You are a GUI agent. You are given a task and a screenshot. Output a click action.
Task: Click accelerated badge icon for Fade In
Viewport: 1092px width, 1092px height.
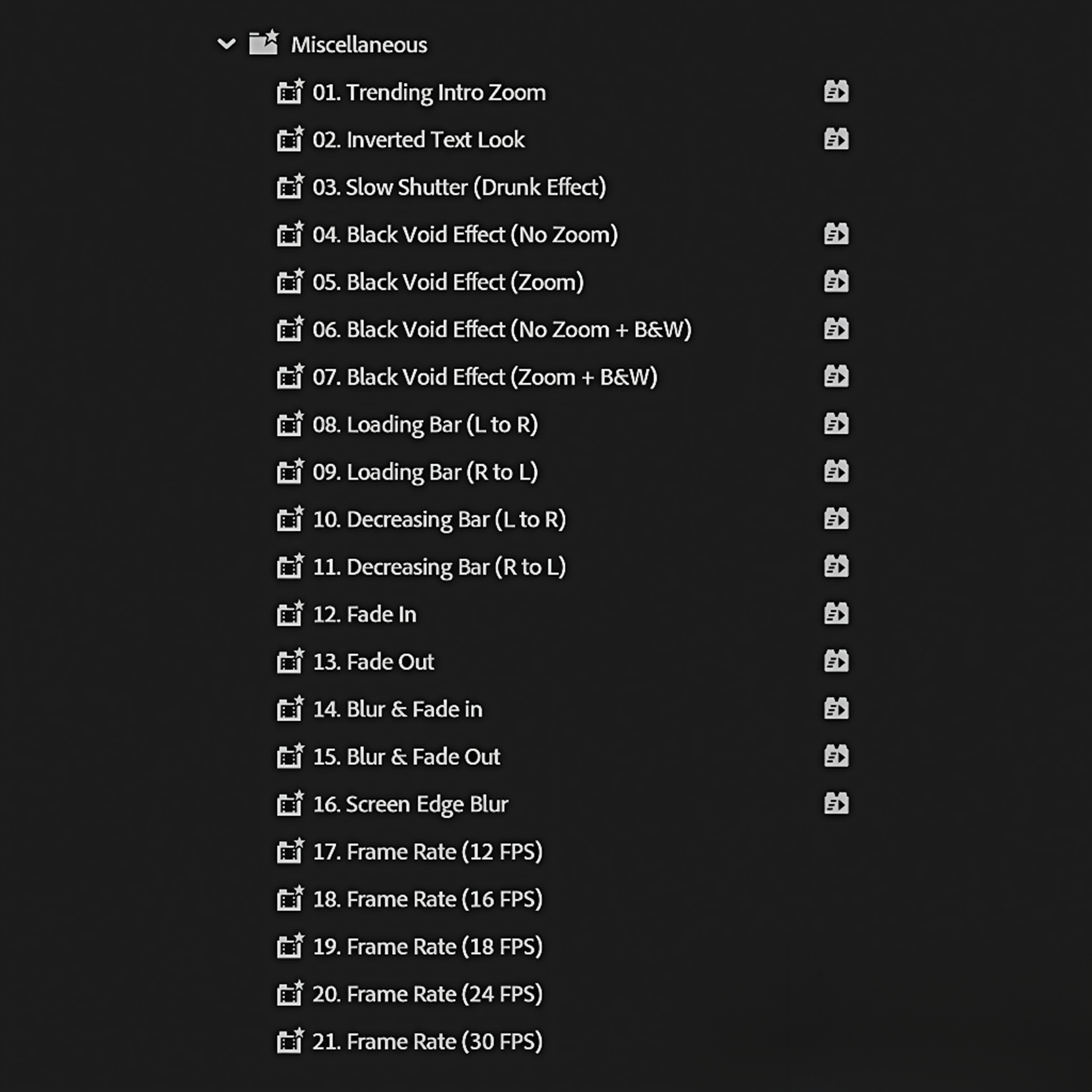[836, 614]
